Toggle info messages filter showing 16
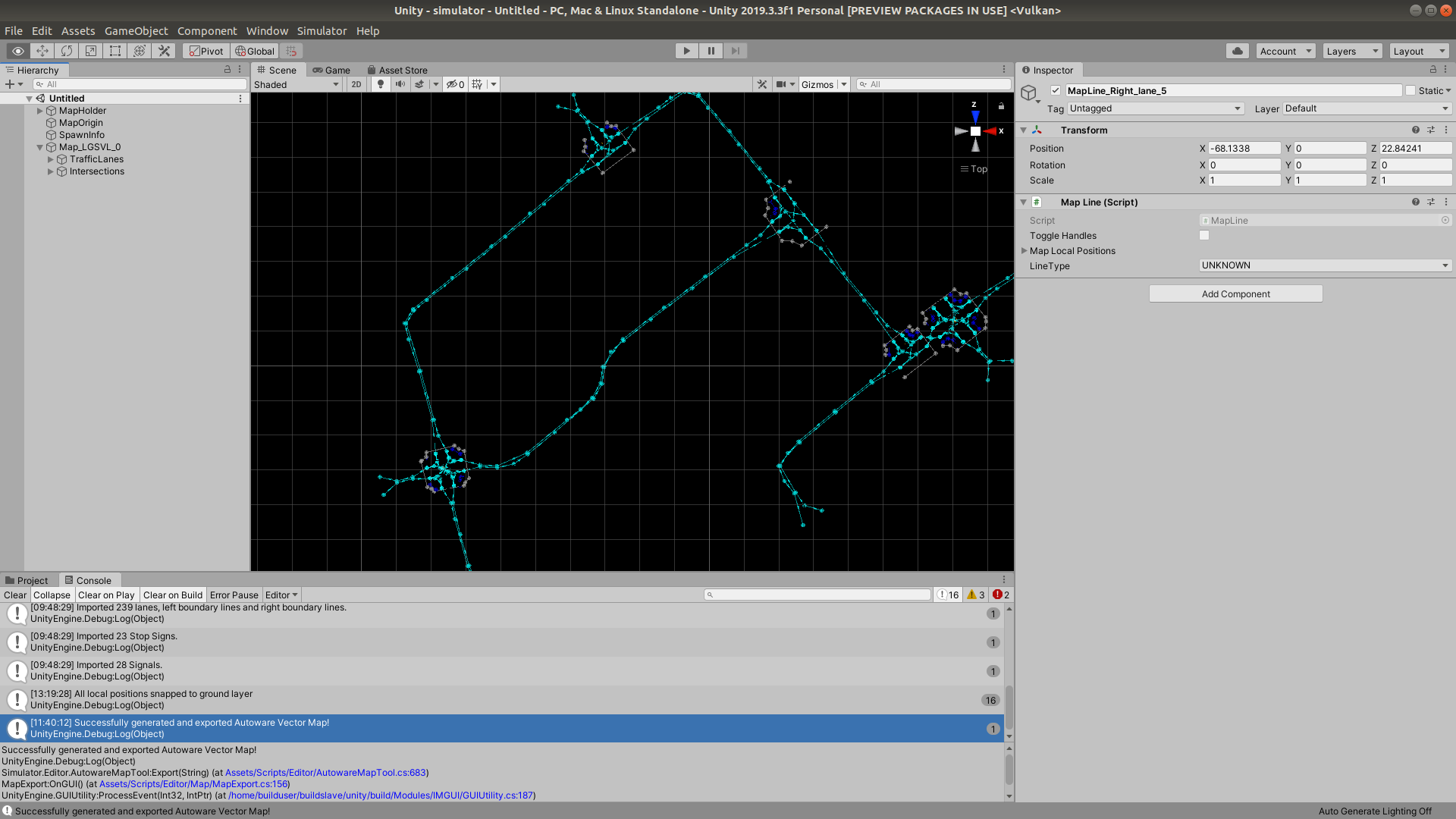Image resolution: width=1456 pixels, height=819 pixels. tap(949, 595)
